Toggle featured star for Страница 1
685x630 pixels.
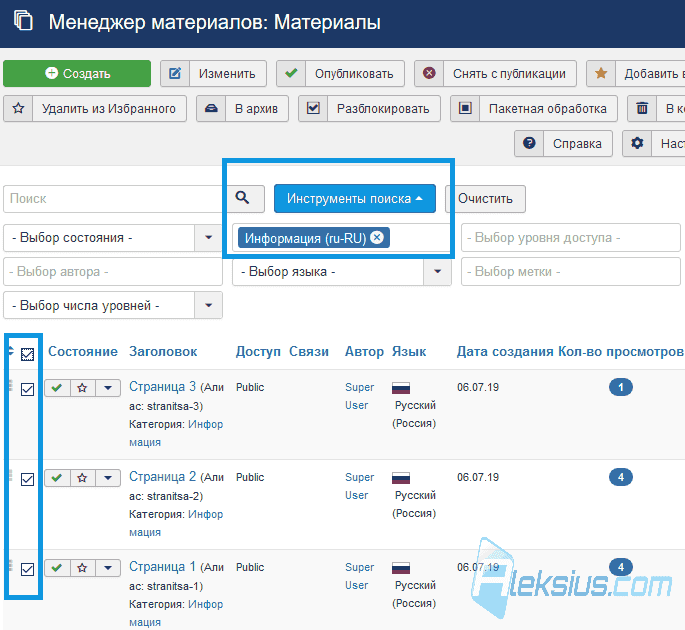click(82, 568)
